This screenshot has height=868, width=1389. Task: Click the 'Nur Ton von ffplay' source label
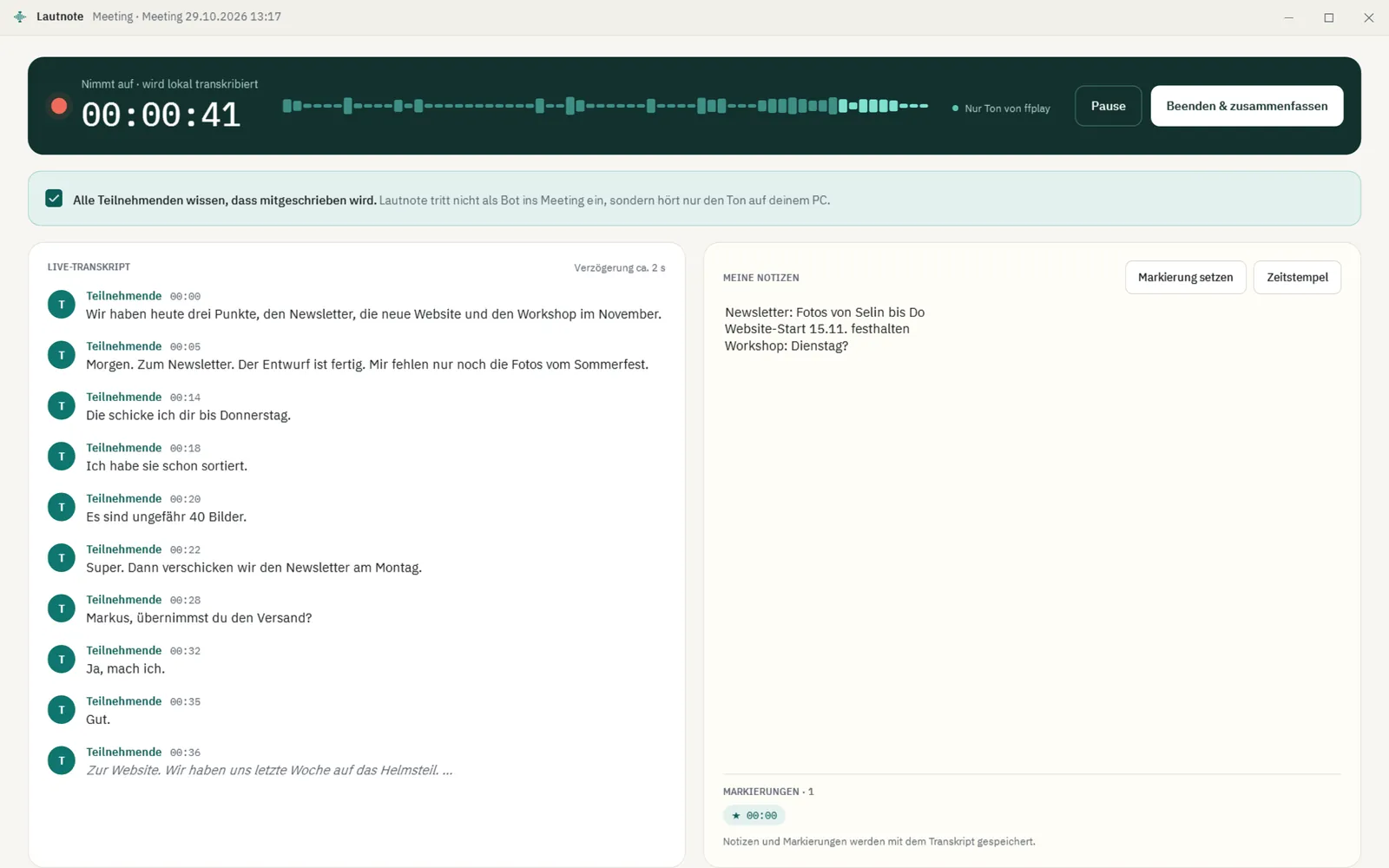(x=1007, y=108)
